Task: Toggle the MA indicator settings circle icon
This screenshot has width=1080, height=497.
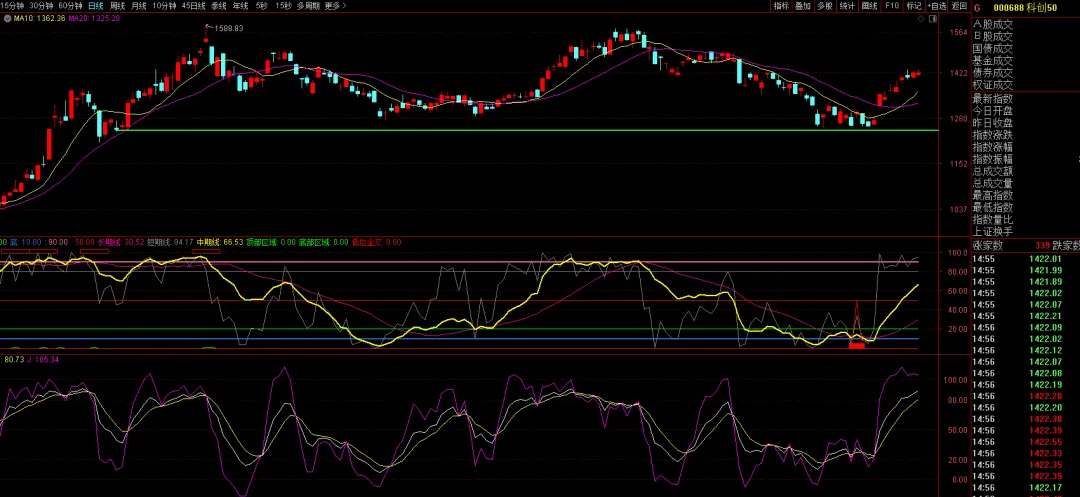Action: 8,18
